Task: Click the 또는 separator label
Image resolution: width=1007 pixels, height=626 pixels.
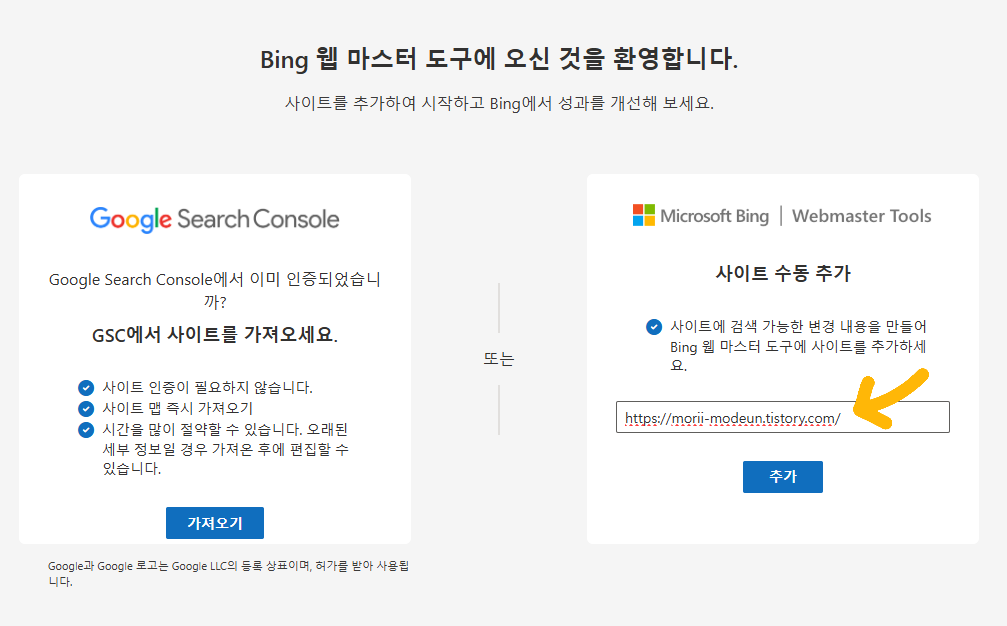Action: 499,358
